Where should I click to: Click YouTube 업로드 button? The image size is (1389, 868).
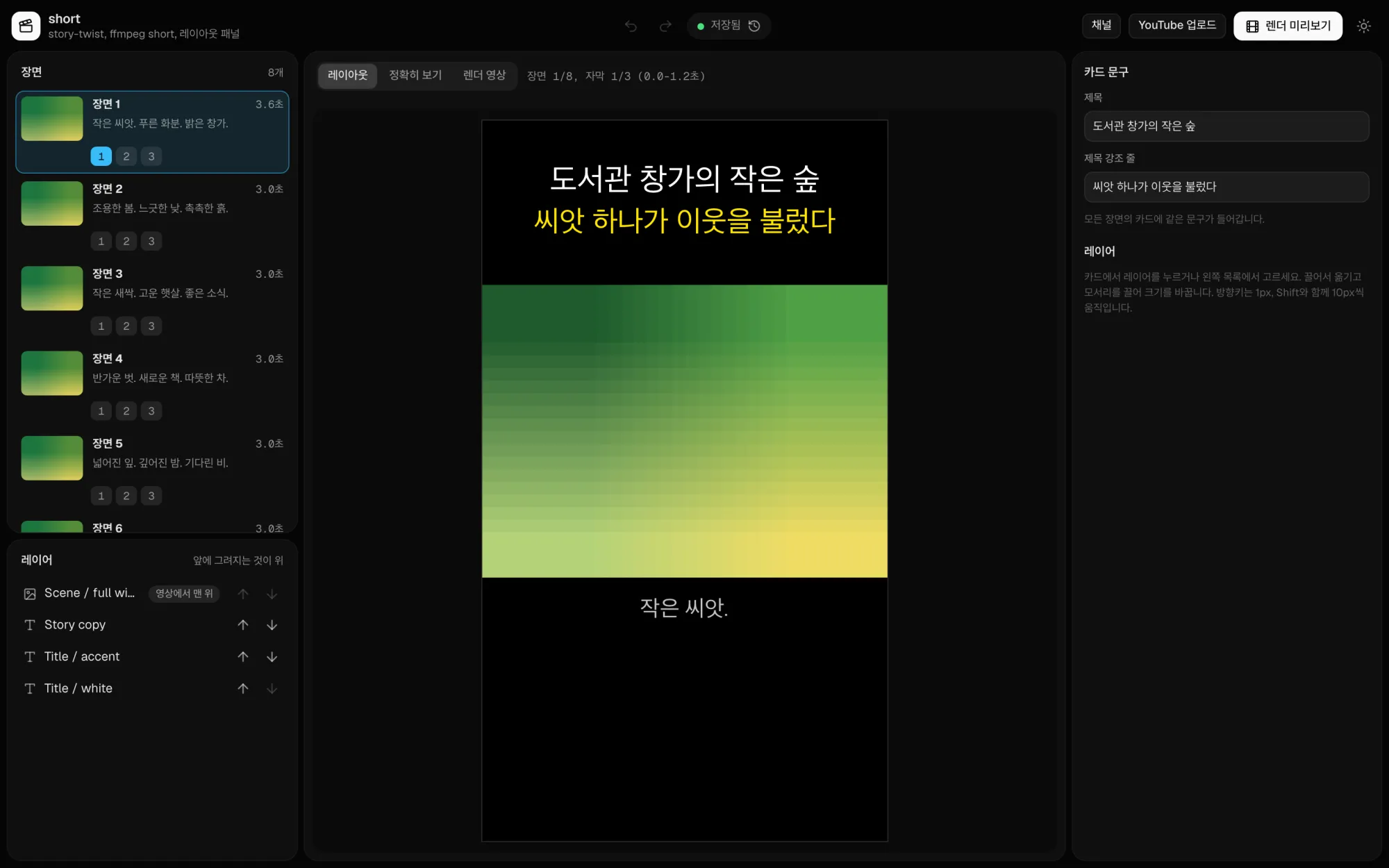coord(1177,26)
